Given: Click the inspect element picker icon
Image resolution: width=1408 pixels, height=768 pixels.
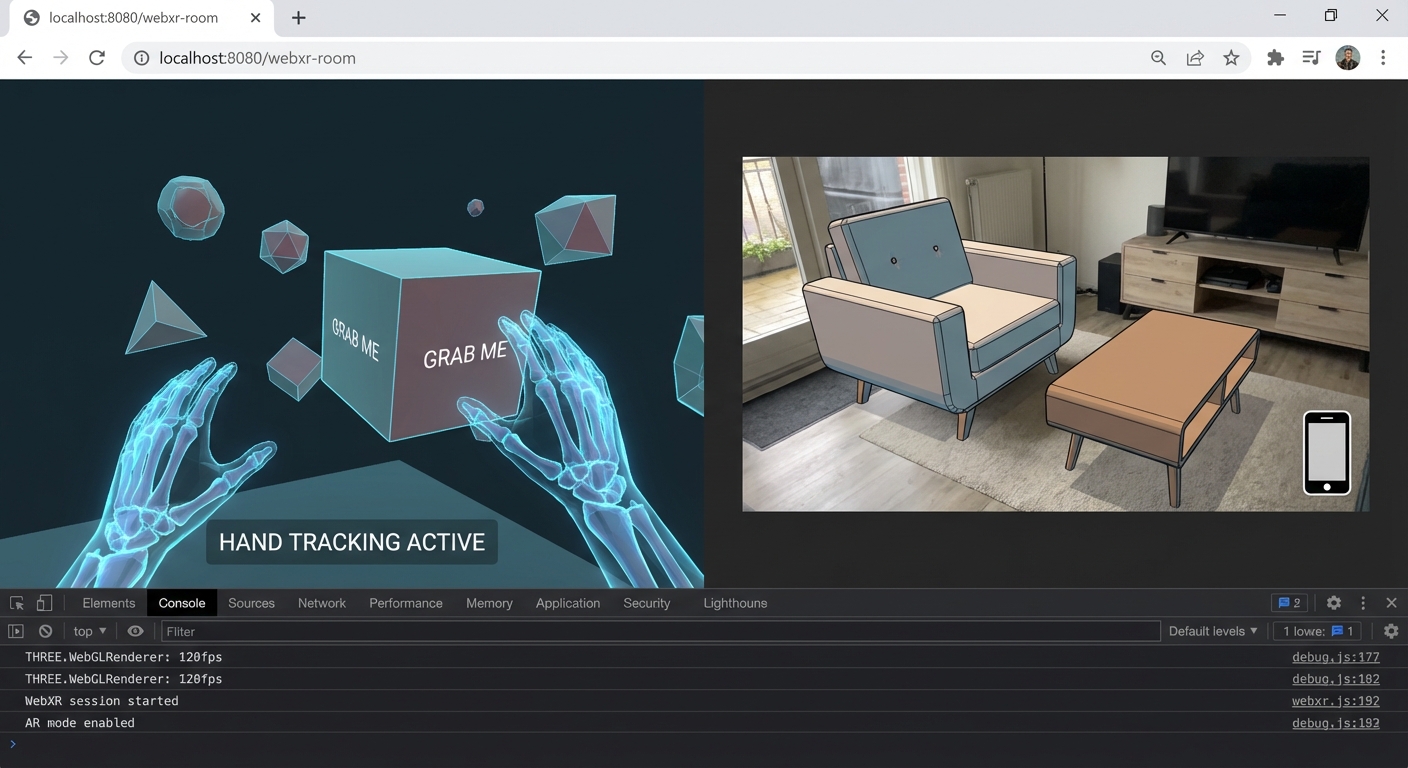Looking at the screenshot, I should point(17,603).
